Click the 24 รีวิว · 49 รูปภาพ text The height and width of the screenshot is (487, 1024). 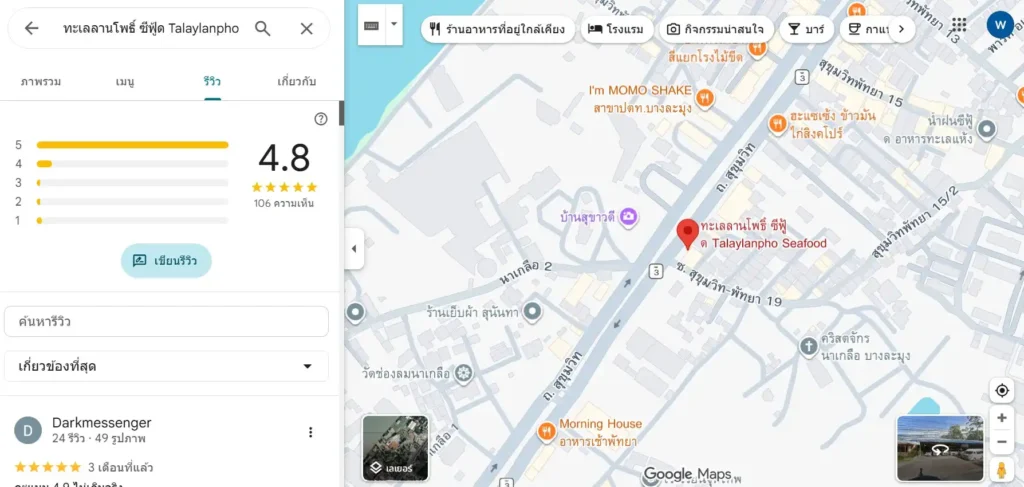[x=99, y=439]
